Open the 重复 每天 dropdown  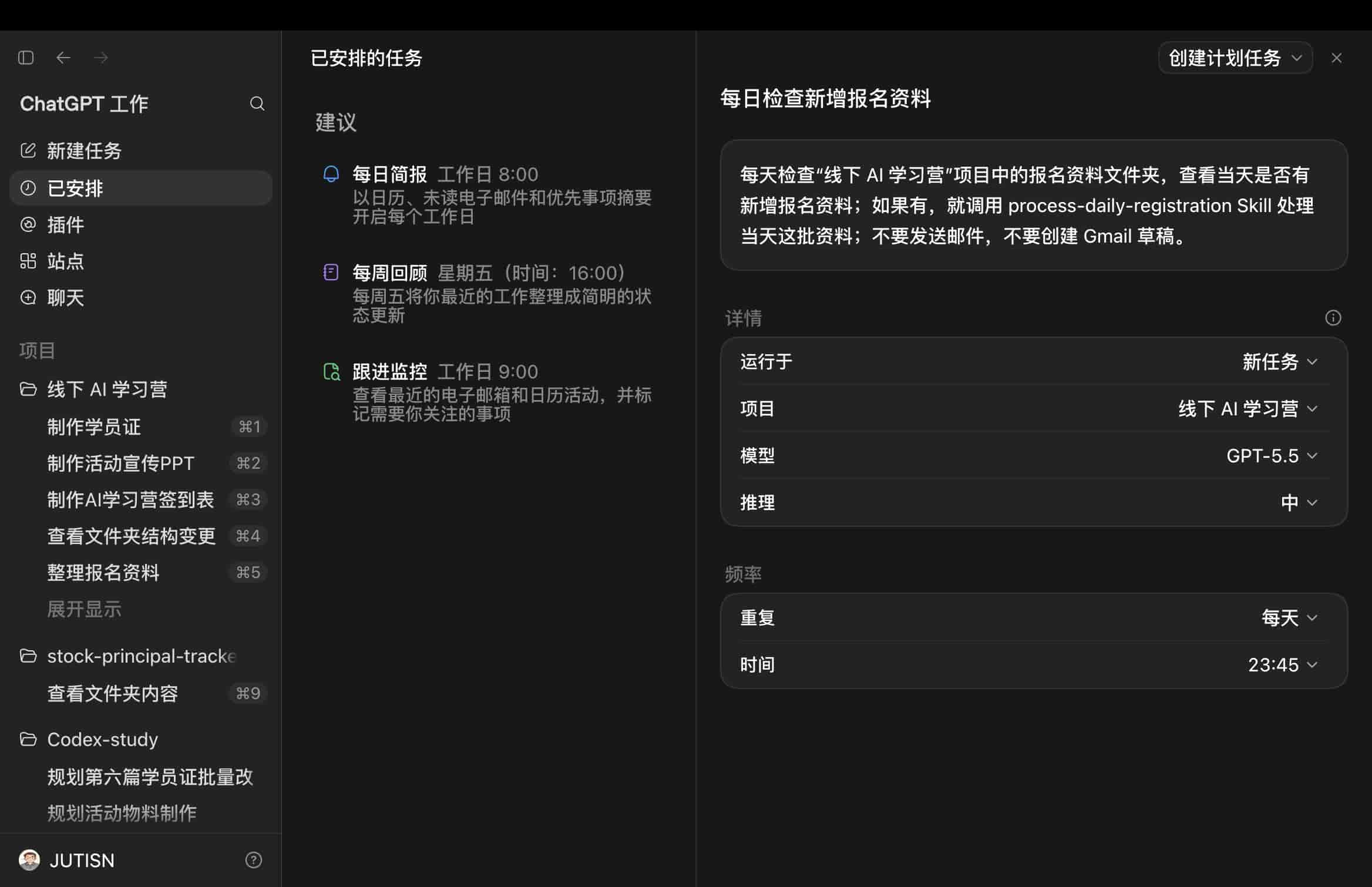pos(1290,617)
